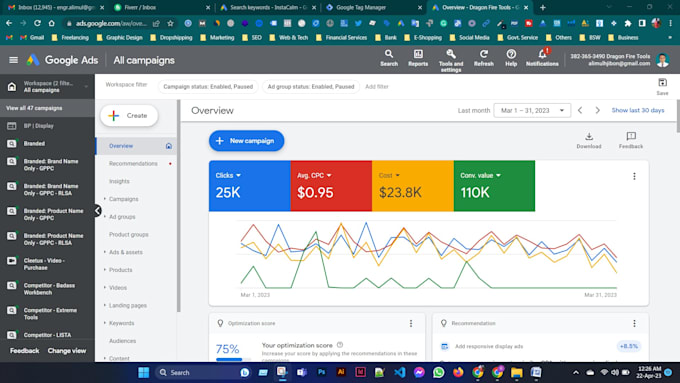Open Product groups in the page menu
The width and height of the screenshot is (680, 383).
[129, 234]
